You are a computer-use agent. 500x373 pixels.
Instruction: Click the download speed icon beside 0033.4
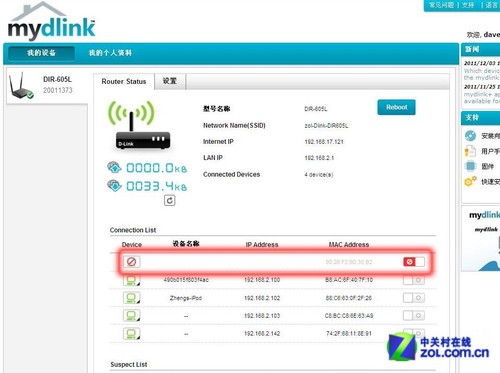click(x=114, y=185)
